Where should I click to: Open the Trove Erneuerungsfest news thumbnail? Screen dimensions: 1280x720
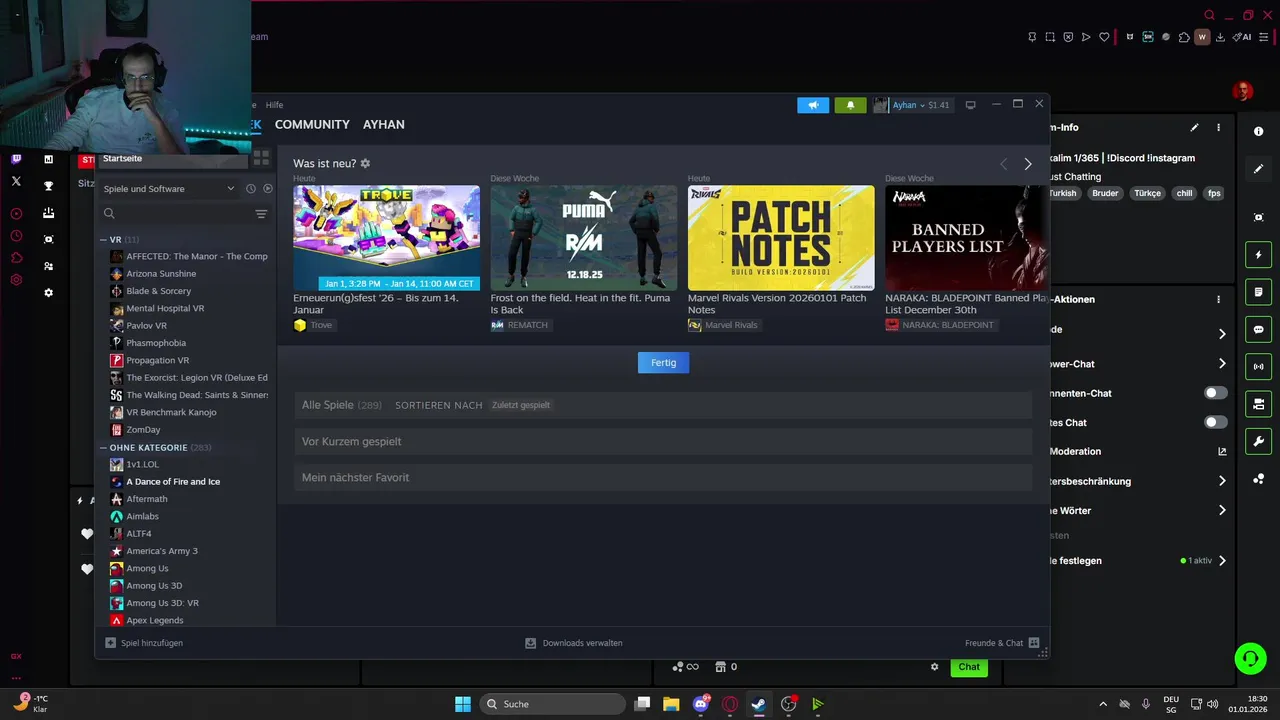click(386, 238)
